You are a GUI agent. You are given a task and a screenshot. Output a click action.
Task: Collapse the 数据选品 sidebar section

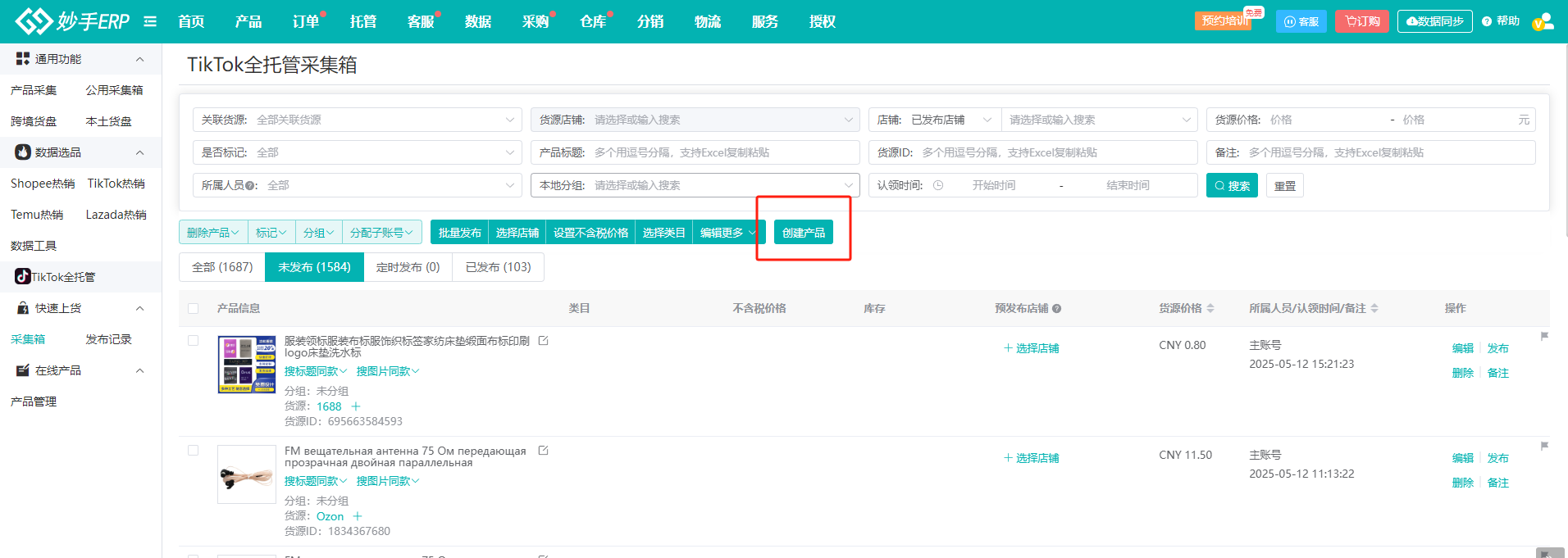pos(139,152)
